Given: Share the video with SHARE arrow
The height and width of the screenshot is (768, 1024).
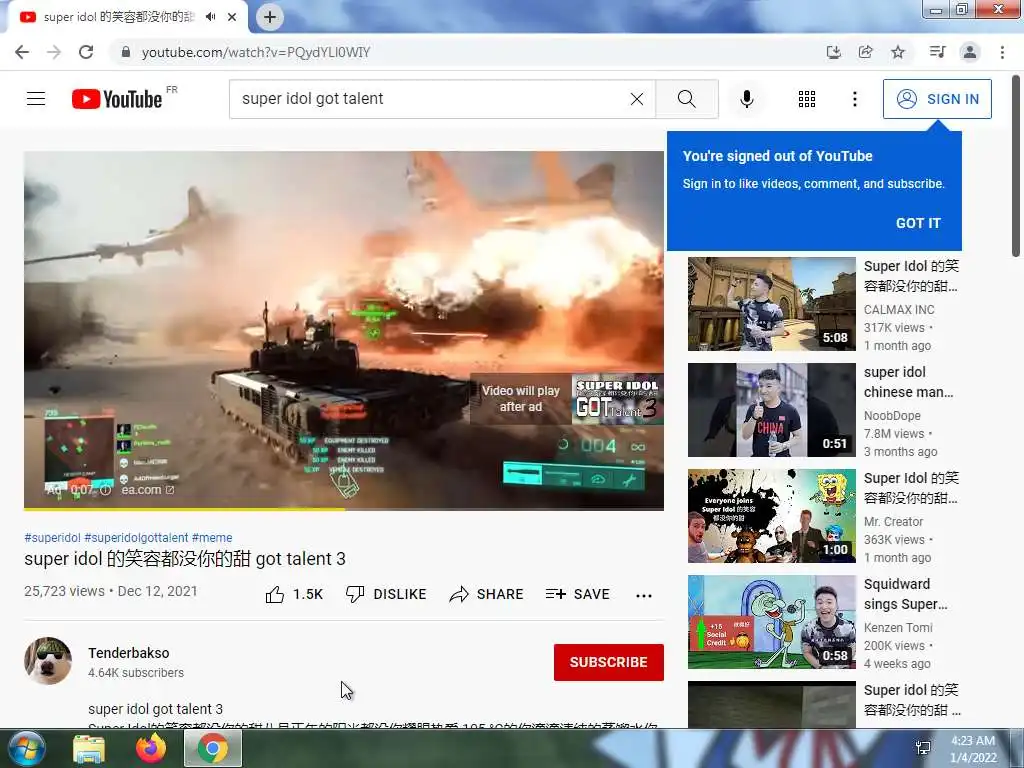Looking at the screenshot, I should (x=487, y=594).
